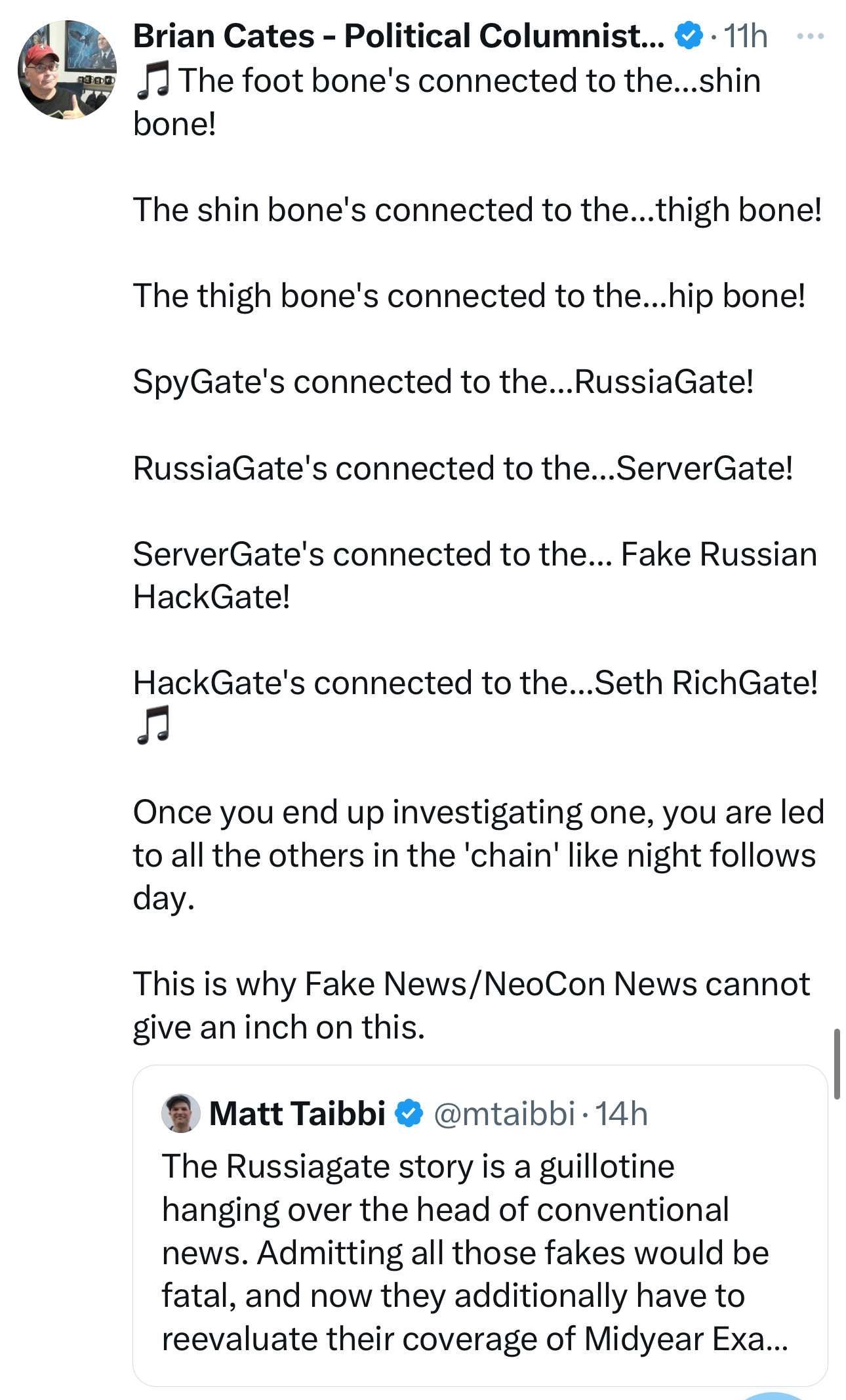The height and width of the screenshot is (1400, 846).
Task: Tap the 'thigh bone's connected to the...hip bone!' line
Action: [x=469, y=296]
